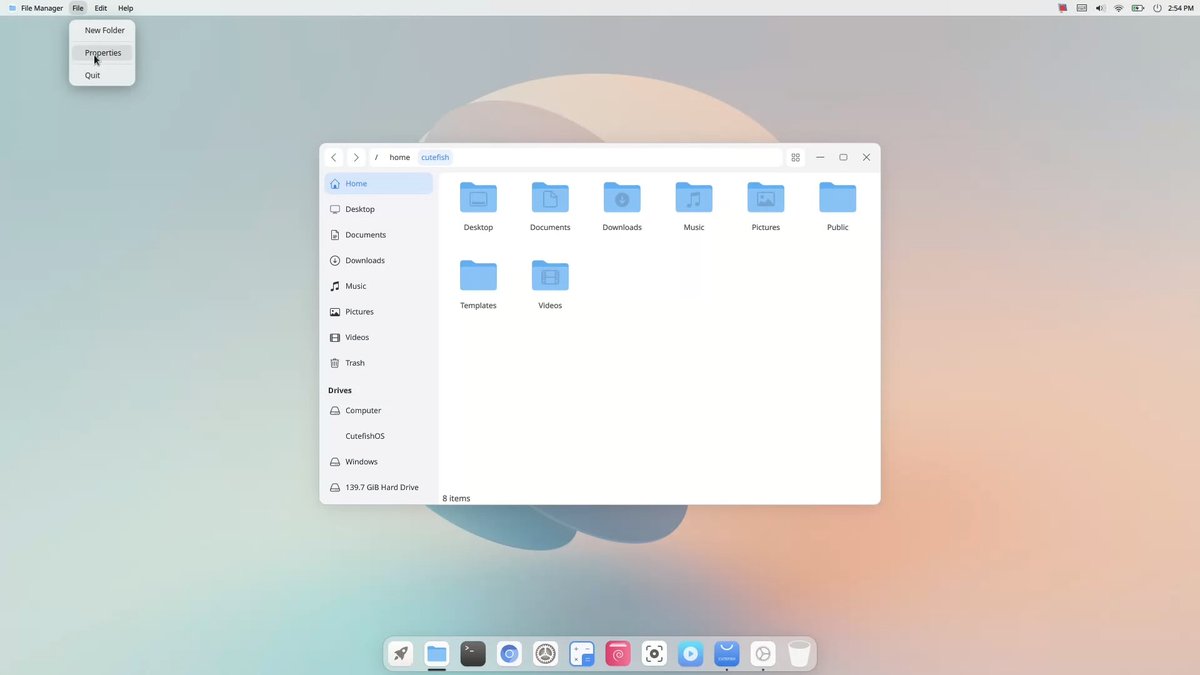Select Downloads in the sidebar
The image size is (1200, 675).
click(x=379, y=260)
